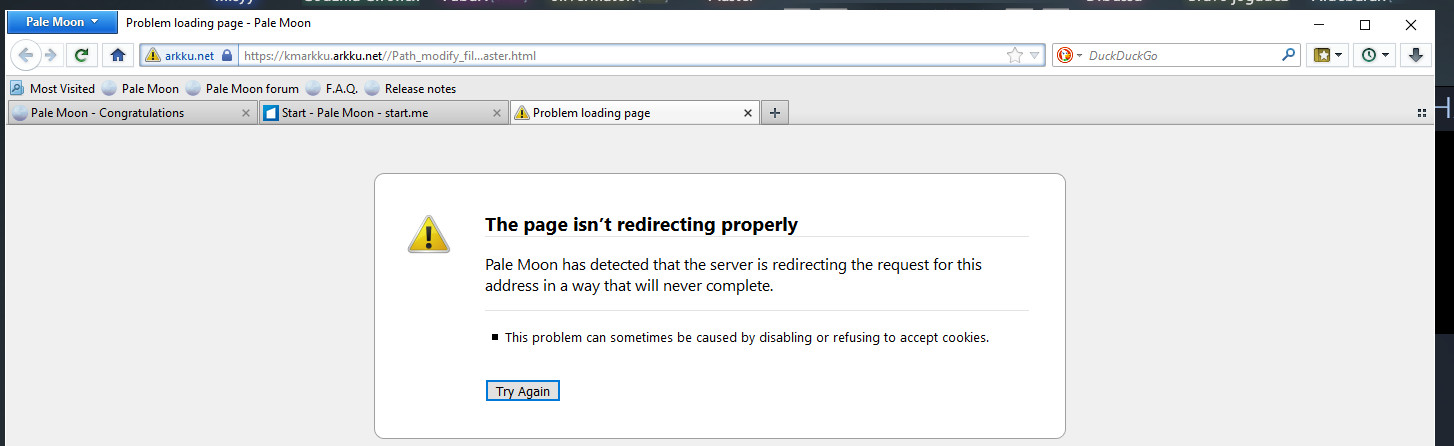1454x446 pixels.
Task: Click the yellow warning triangle on error page
Action: [x=428, y=233]
